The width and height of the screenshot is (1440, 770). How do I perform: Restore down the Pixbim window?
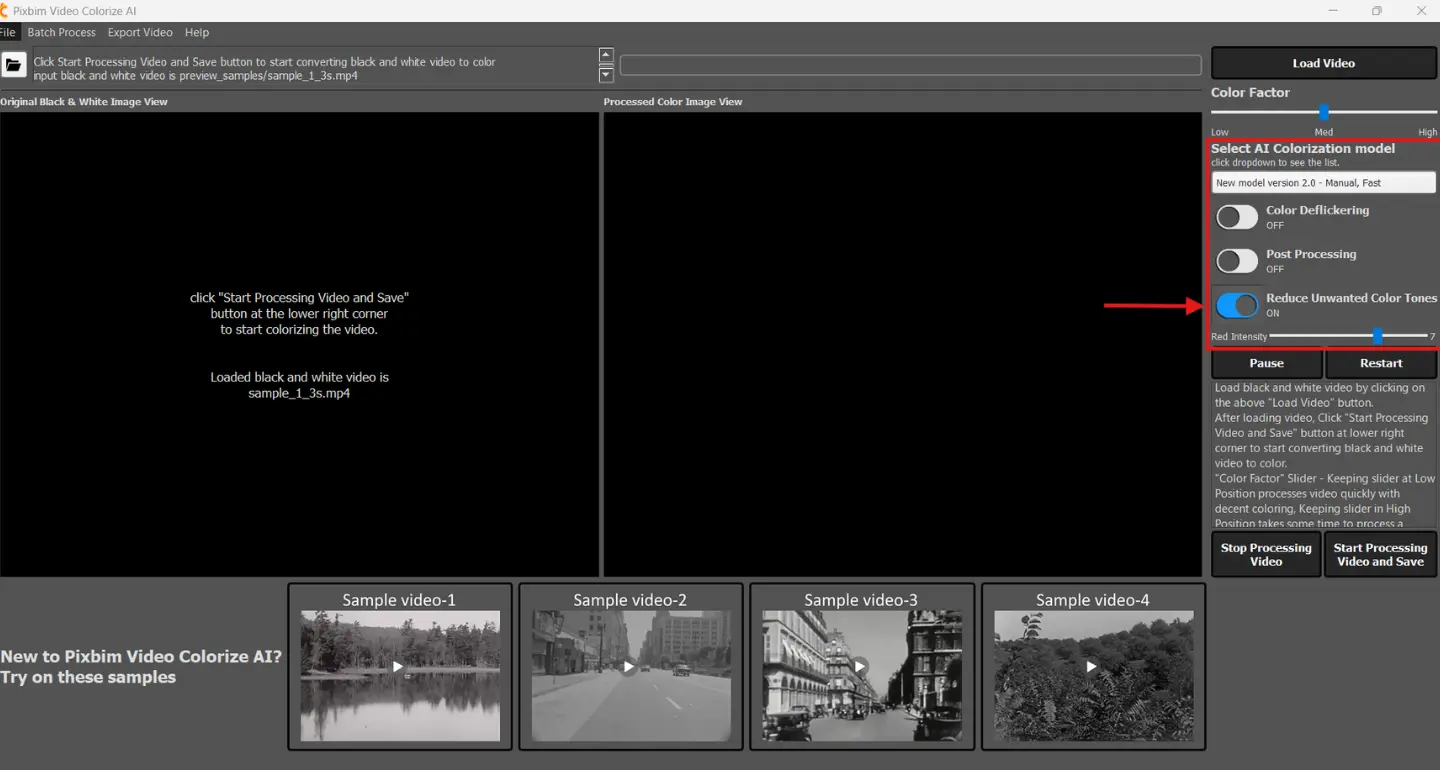1377,11
